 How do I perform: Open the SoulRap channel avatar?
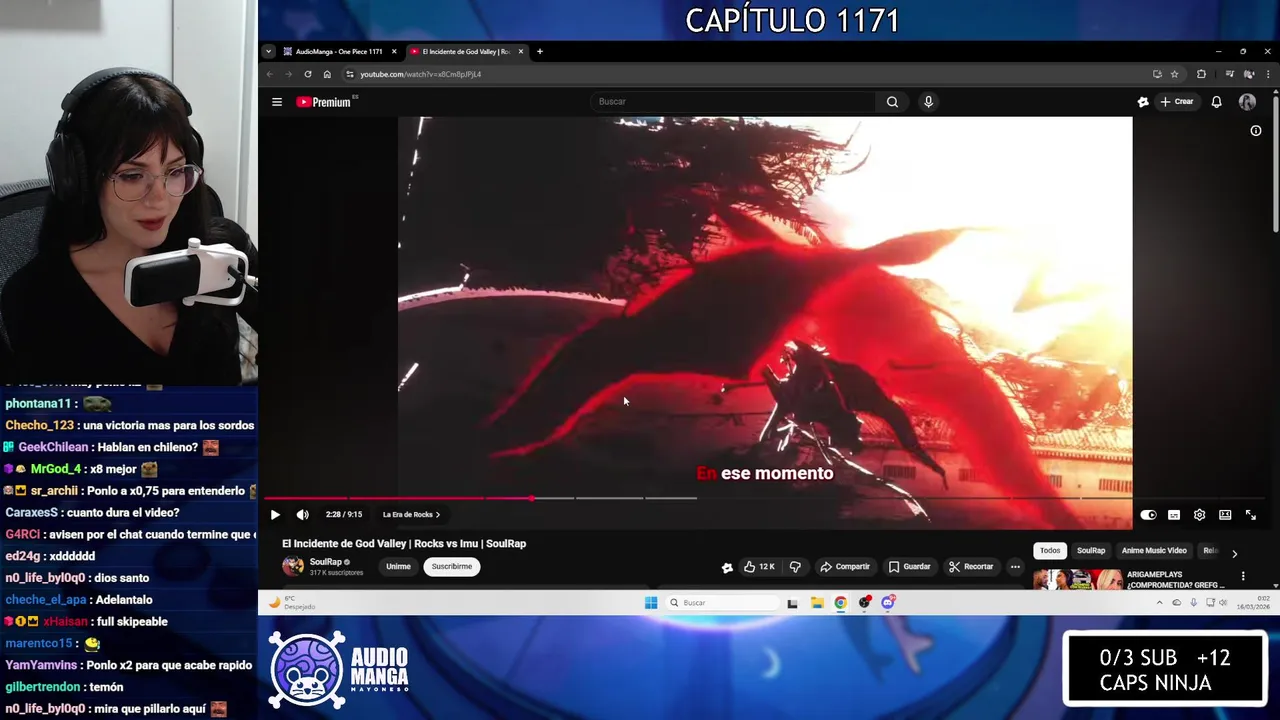pyautogui.click(x=293, y=567)
